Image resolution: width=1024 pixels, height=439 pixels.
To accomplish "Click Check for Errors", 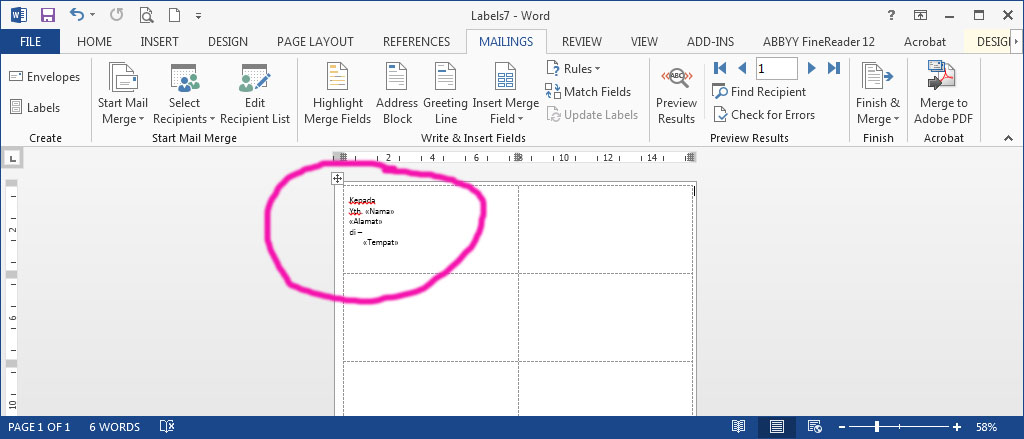I will tap(764, 115).
